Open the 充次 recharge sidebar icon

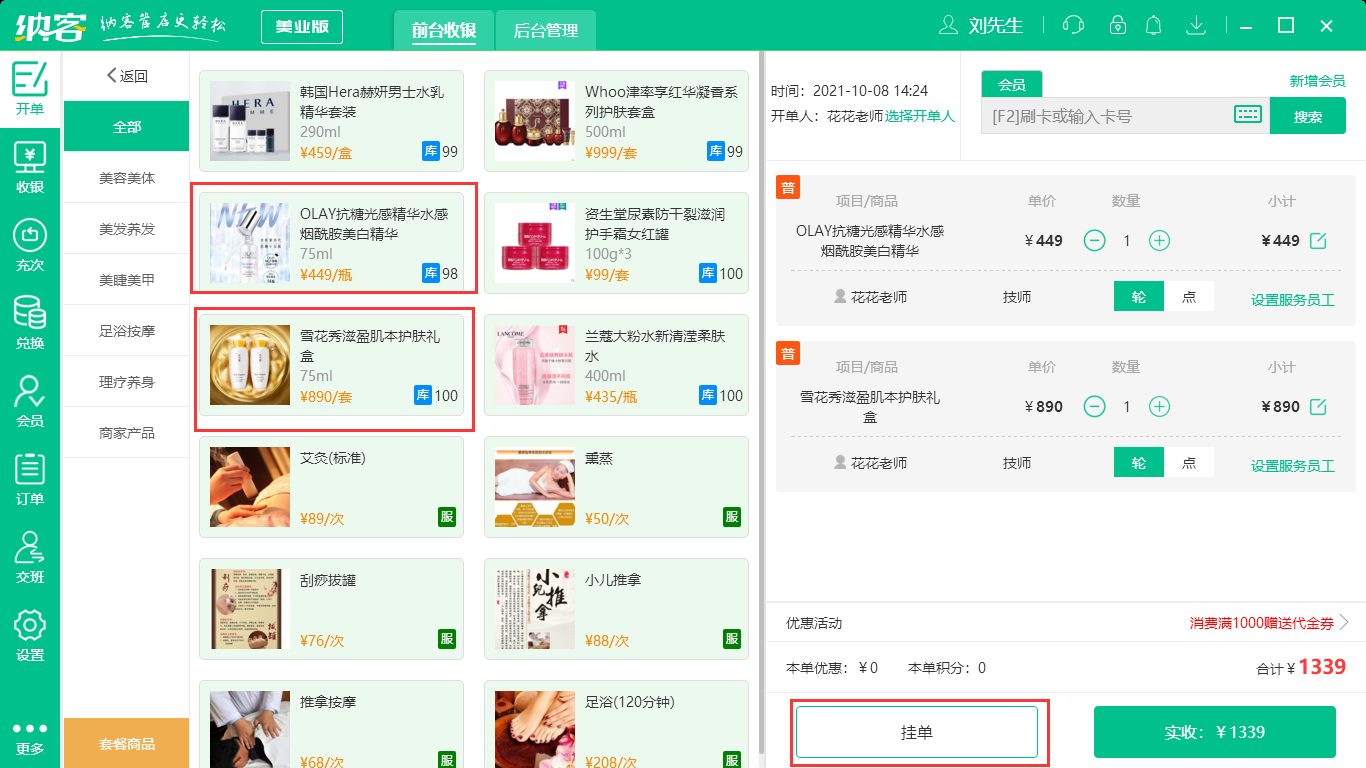coord(30,246)
